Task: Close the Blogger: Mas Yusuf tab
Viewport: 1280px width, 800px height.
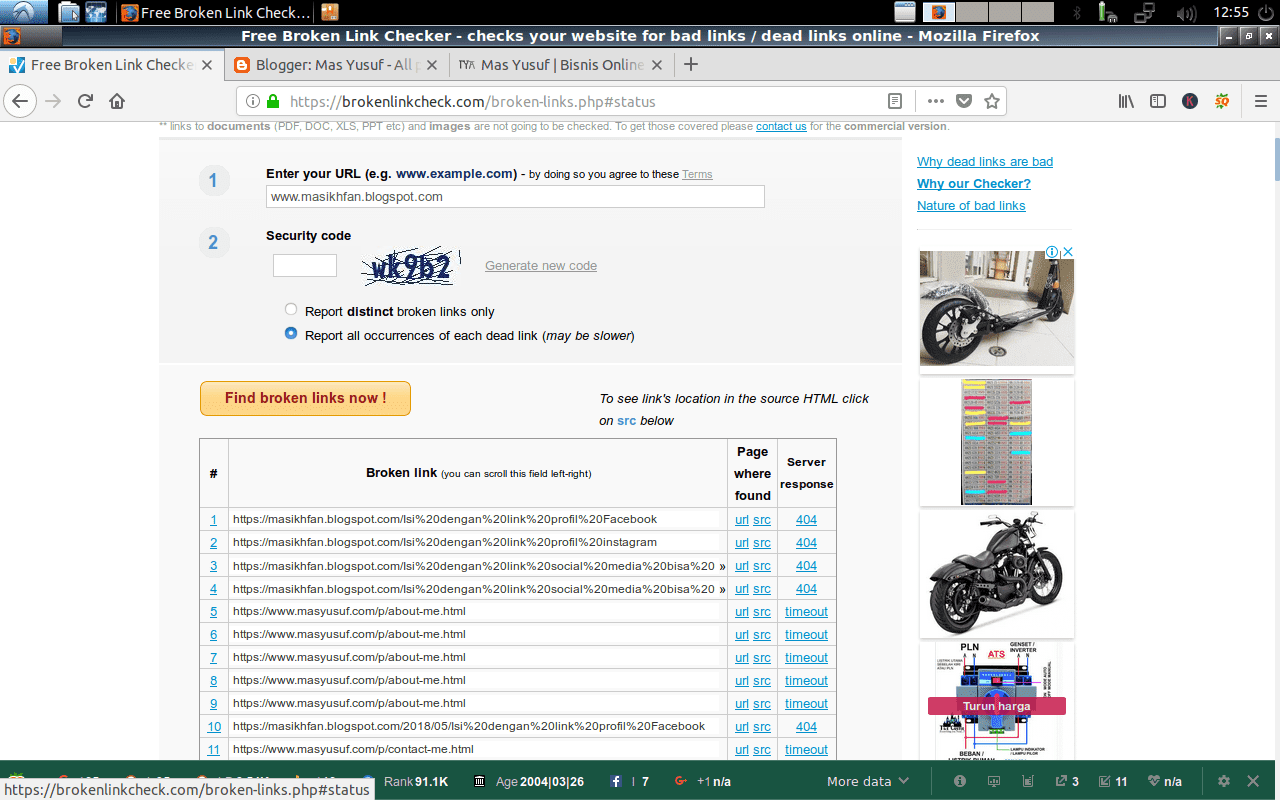Action: coord(431,65)
